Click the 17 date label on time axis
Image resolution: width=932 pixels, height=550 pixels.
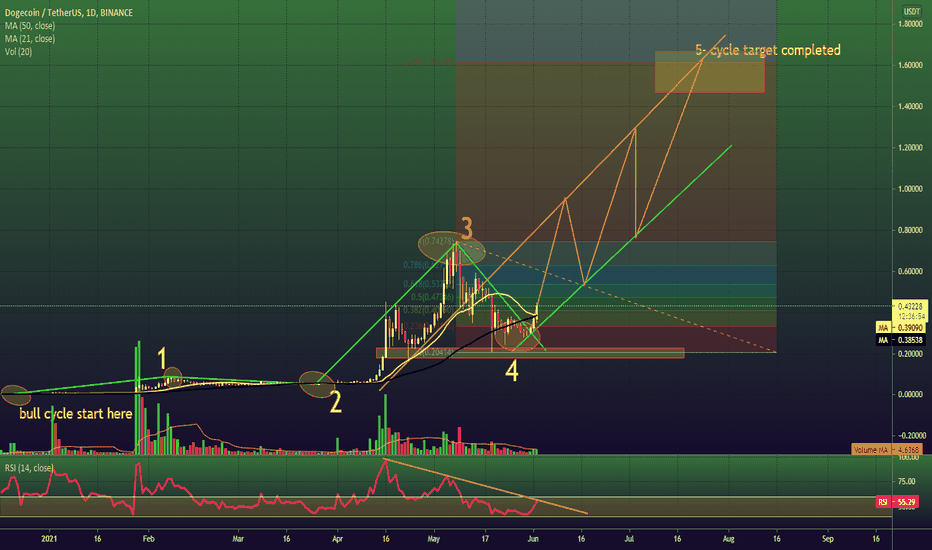pos(485,539)
